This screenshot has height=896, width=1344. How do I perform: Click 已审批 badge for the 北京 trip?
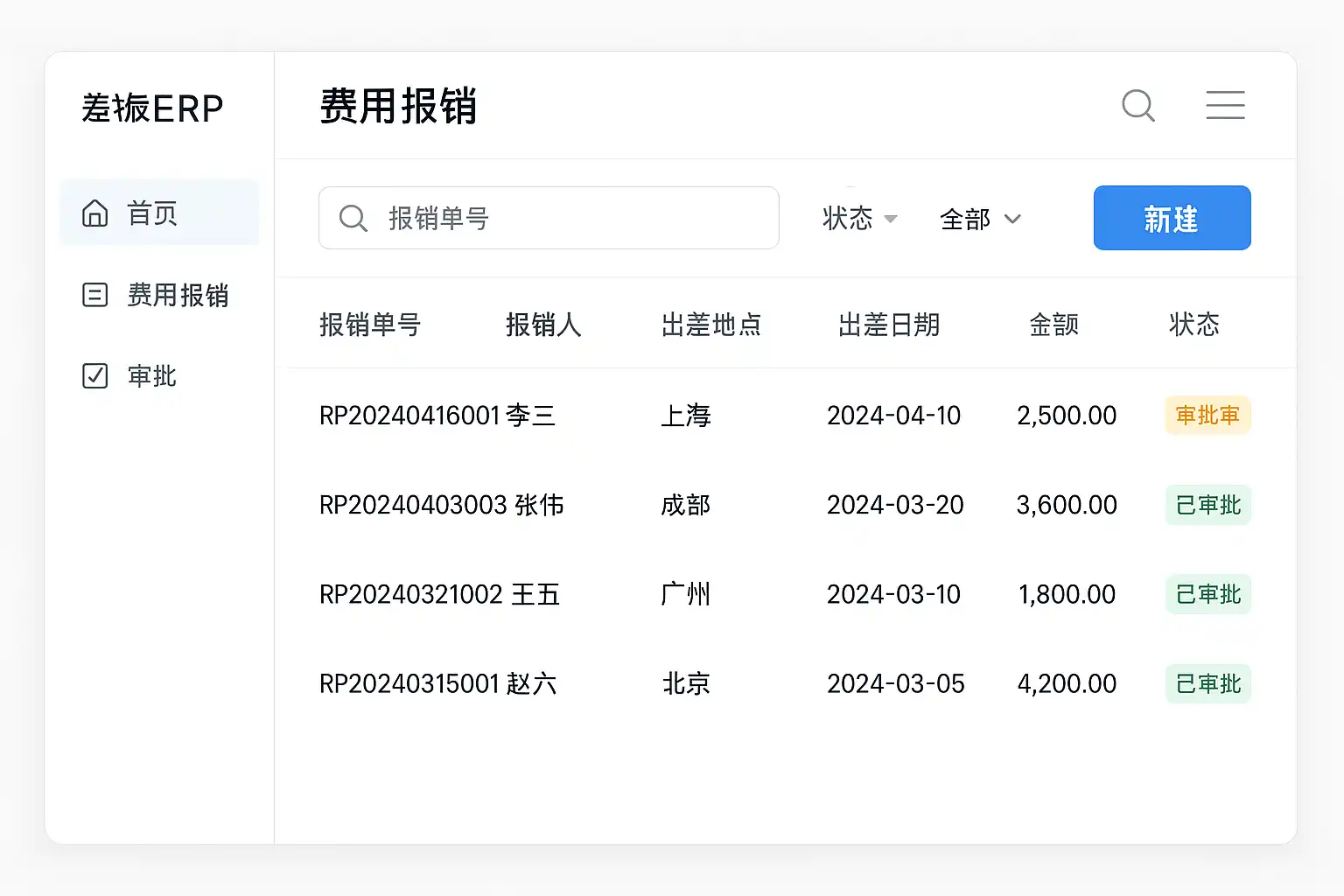tap(1207, 684)
